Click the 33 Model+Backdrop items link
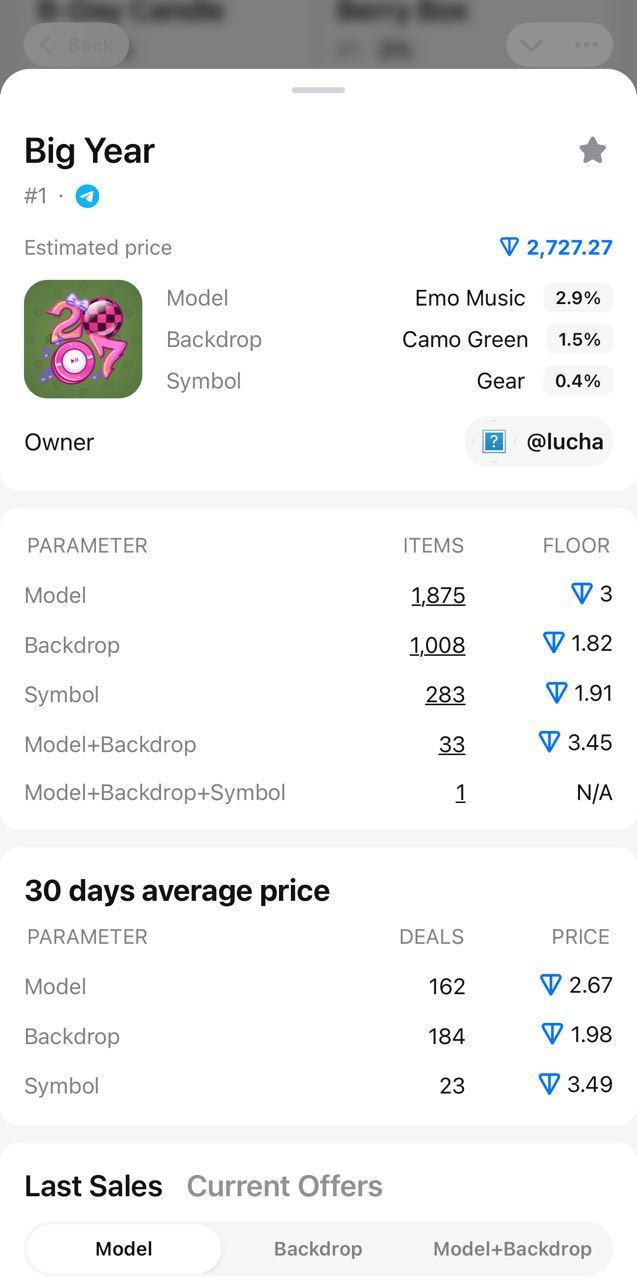Viewport: 637px width, 1280px height. pos(454,743)
